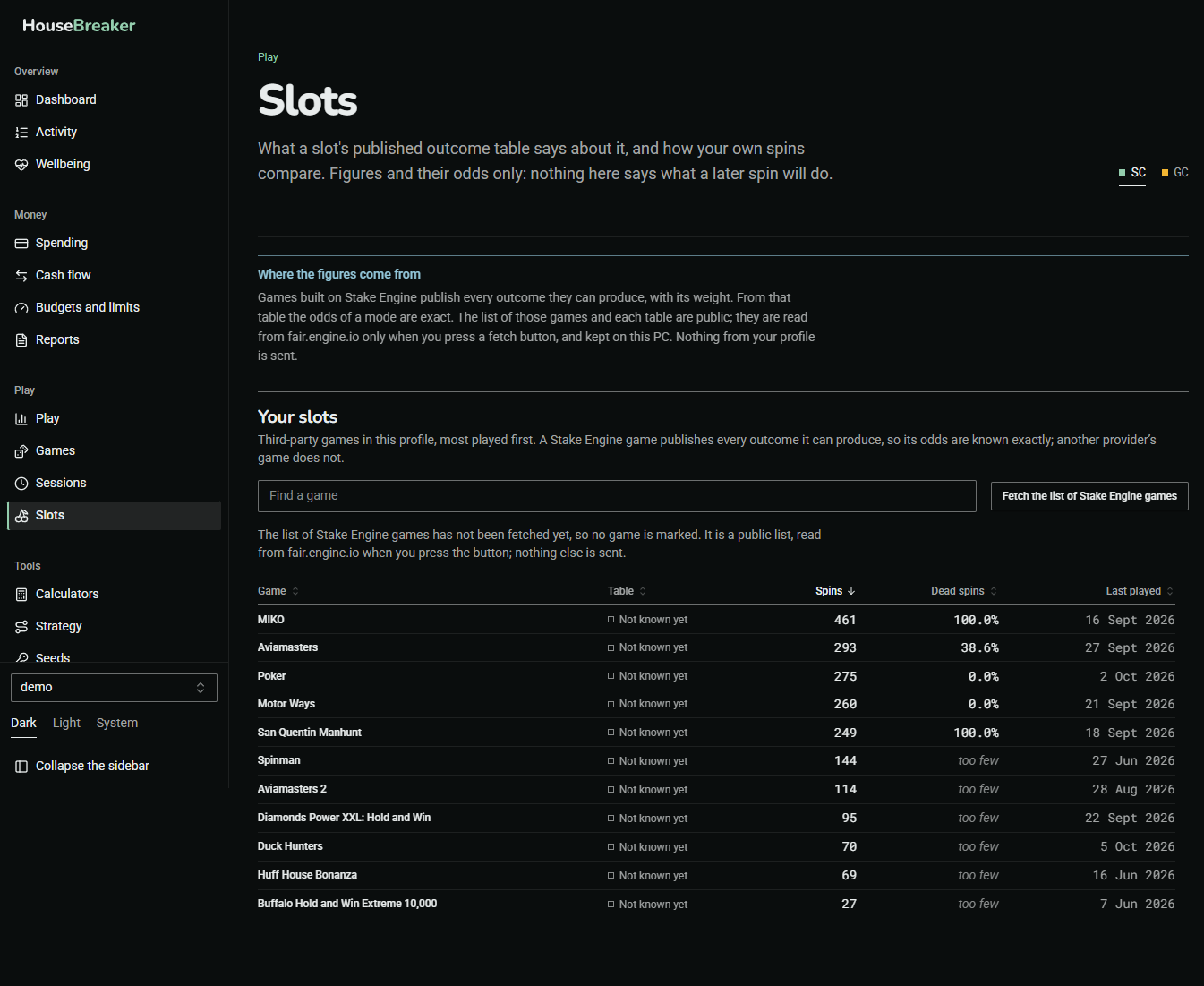Viewport: 1204px width, 986px height.
Task: Select the Aviamasters 2 row
Action: pos(716,789)
